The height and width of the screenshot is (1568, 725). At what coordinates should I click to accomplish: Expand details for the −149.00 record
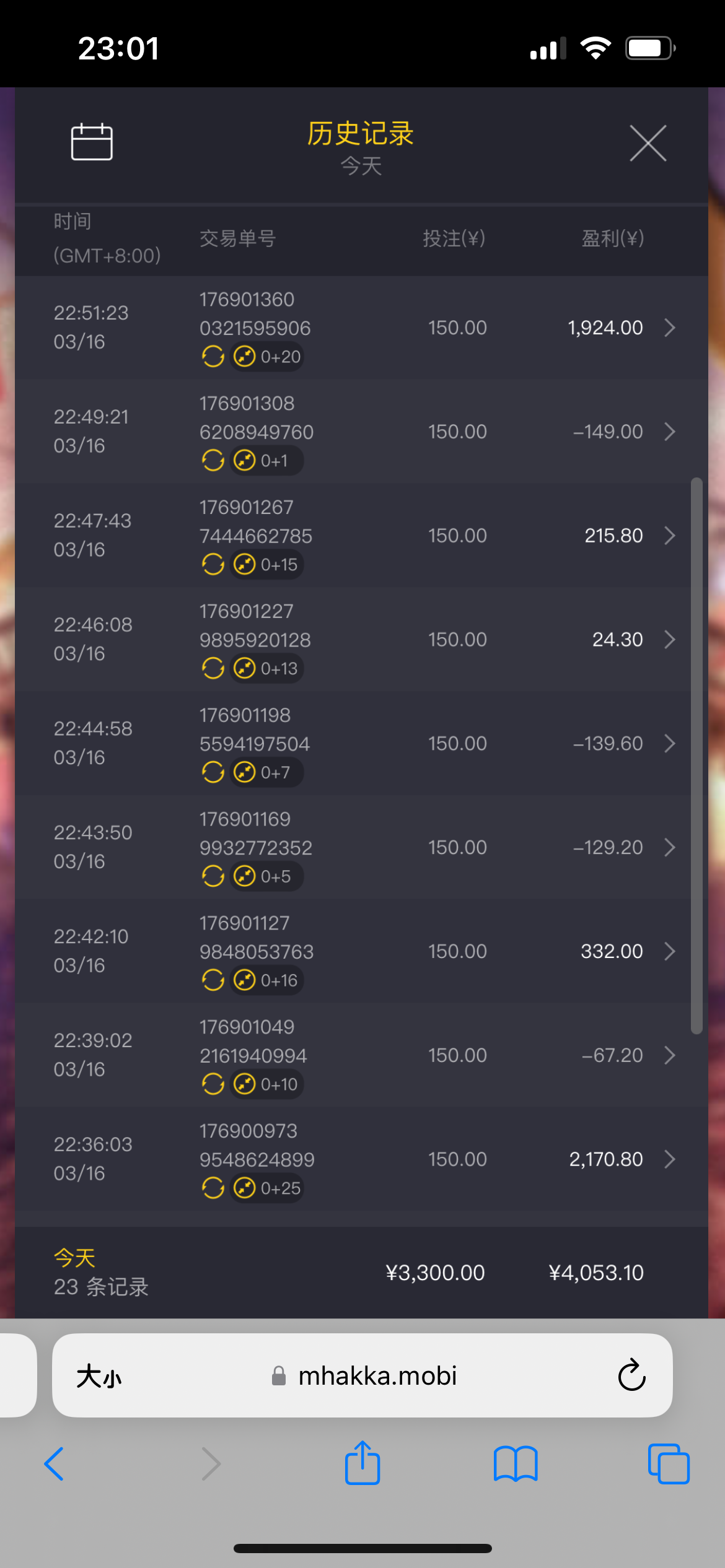669,432
